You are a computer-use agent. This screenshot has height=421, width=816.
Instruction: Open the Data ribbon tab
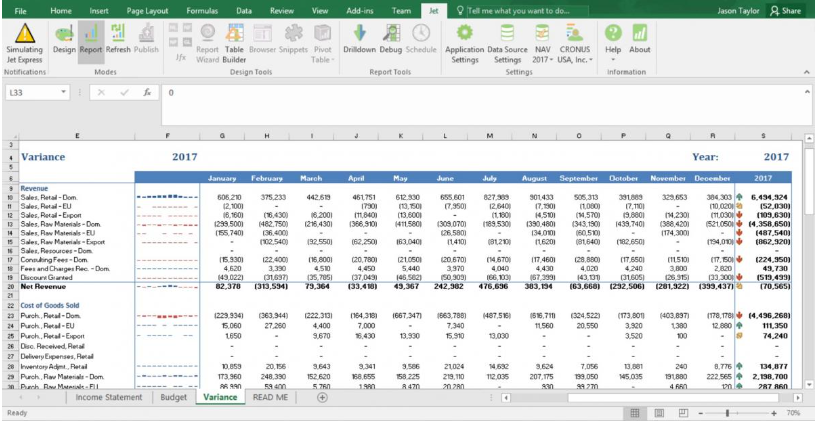[x=244, y=10]
